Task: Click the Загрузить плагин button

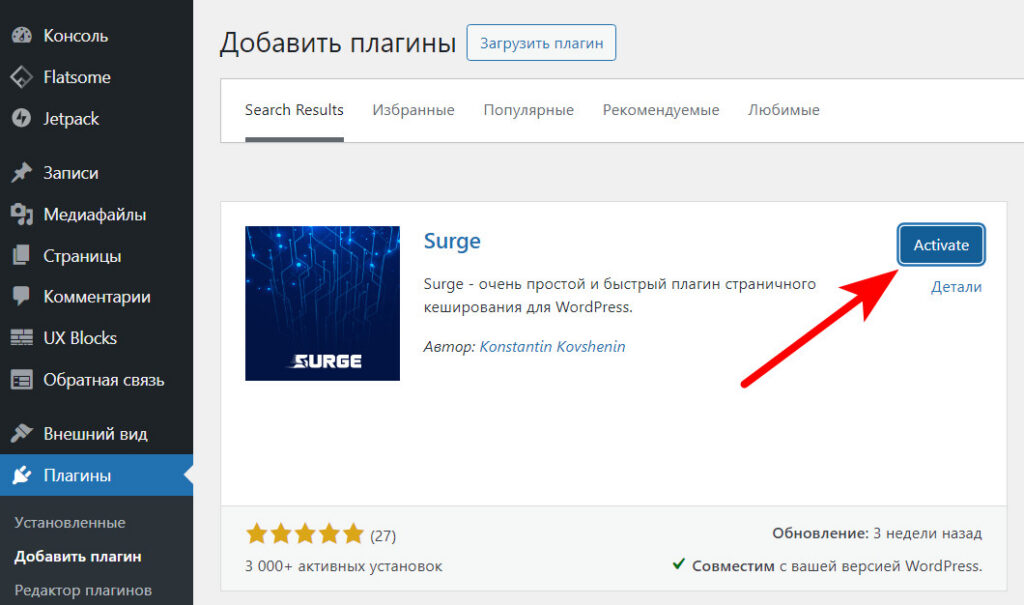Action: click(x=541, y=43)
